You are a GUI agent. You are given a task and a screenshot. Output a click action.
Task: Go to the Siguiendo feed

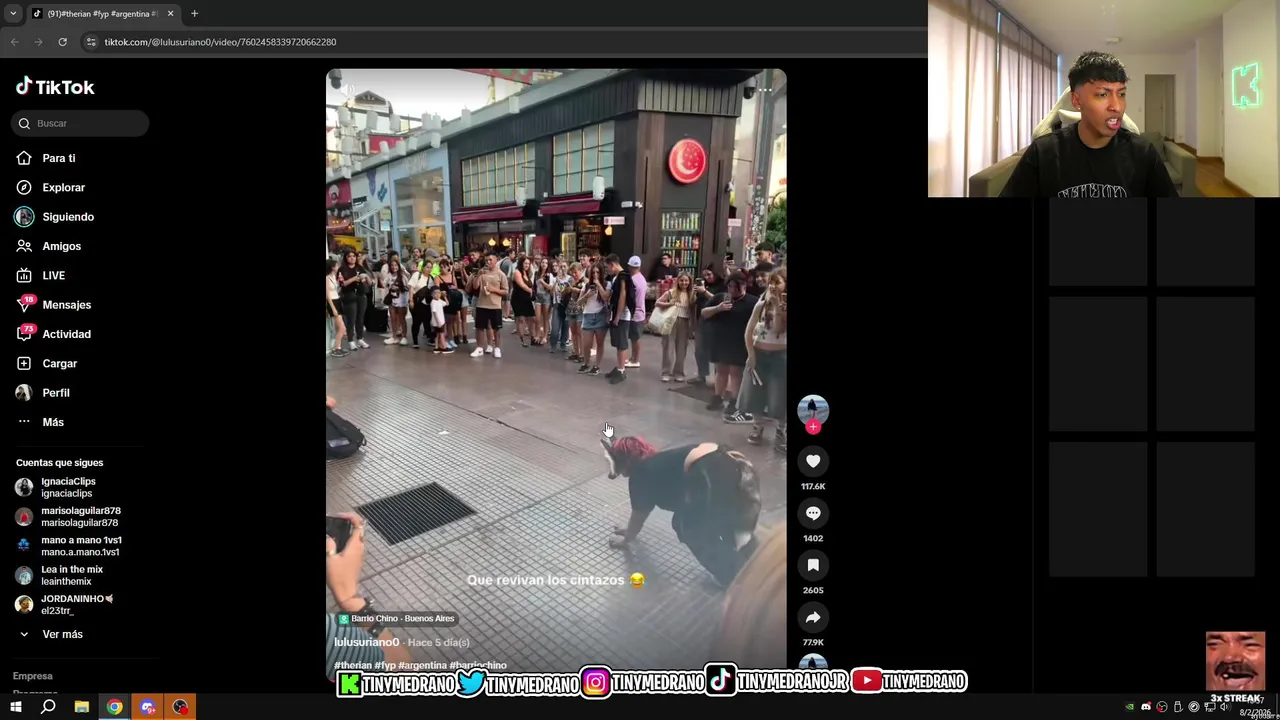[55, 217]
